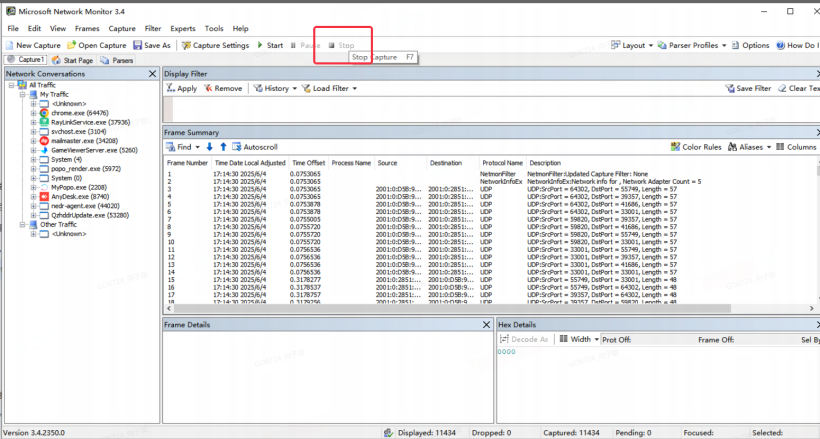This screenshot has height=439, width=820.
Task: Open the Experts menu
Action: point(183,28)
